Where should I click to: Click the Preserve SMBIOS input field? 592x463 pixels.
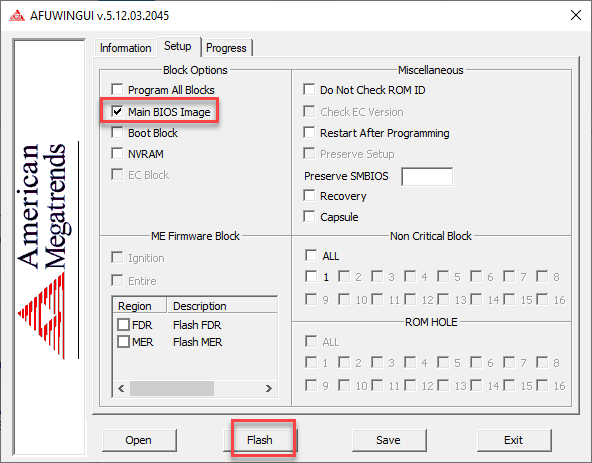[427, 176]
